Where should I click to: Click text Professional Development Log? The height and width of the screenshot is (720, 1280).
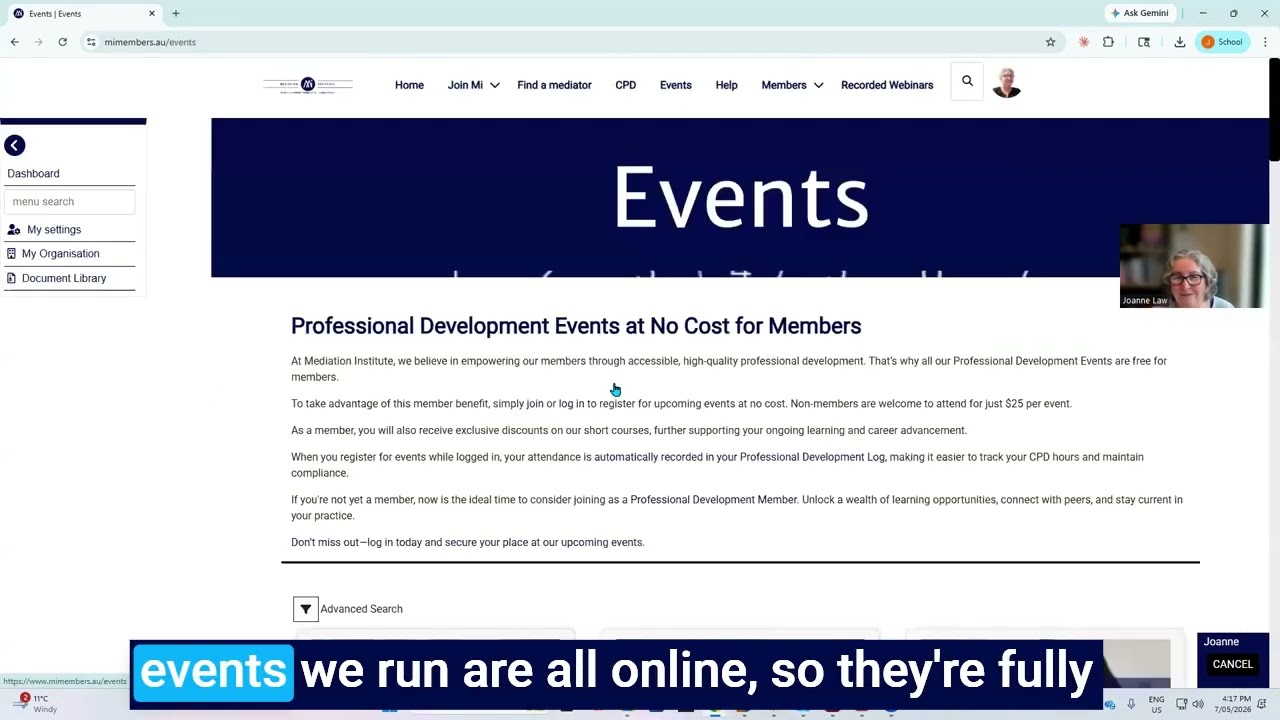(x=812, y=457)
